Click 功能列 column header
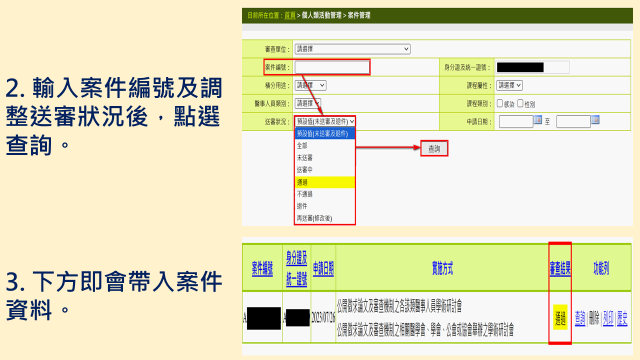This screenshot has width=640, height=360. pyautogui.click(x=601, y=269)
